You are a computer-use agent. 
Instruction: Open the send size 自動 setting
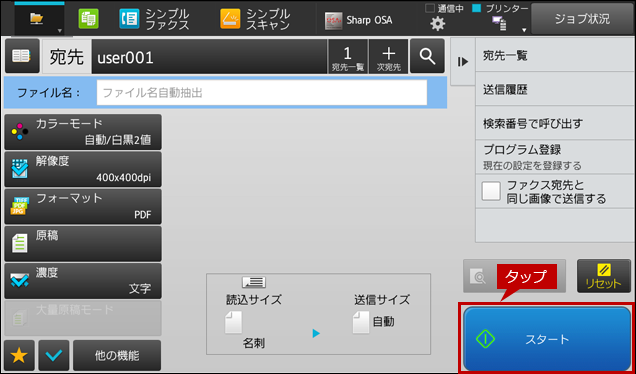click(381, 314)
